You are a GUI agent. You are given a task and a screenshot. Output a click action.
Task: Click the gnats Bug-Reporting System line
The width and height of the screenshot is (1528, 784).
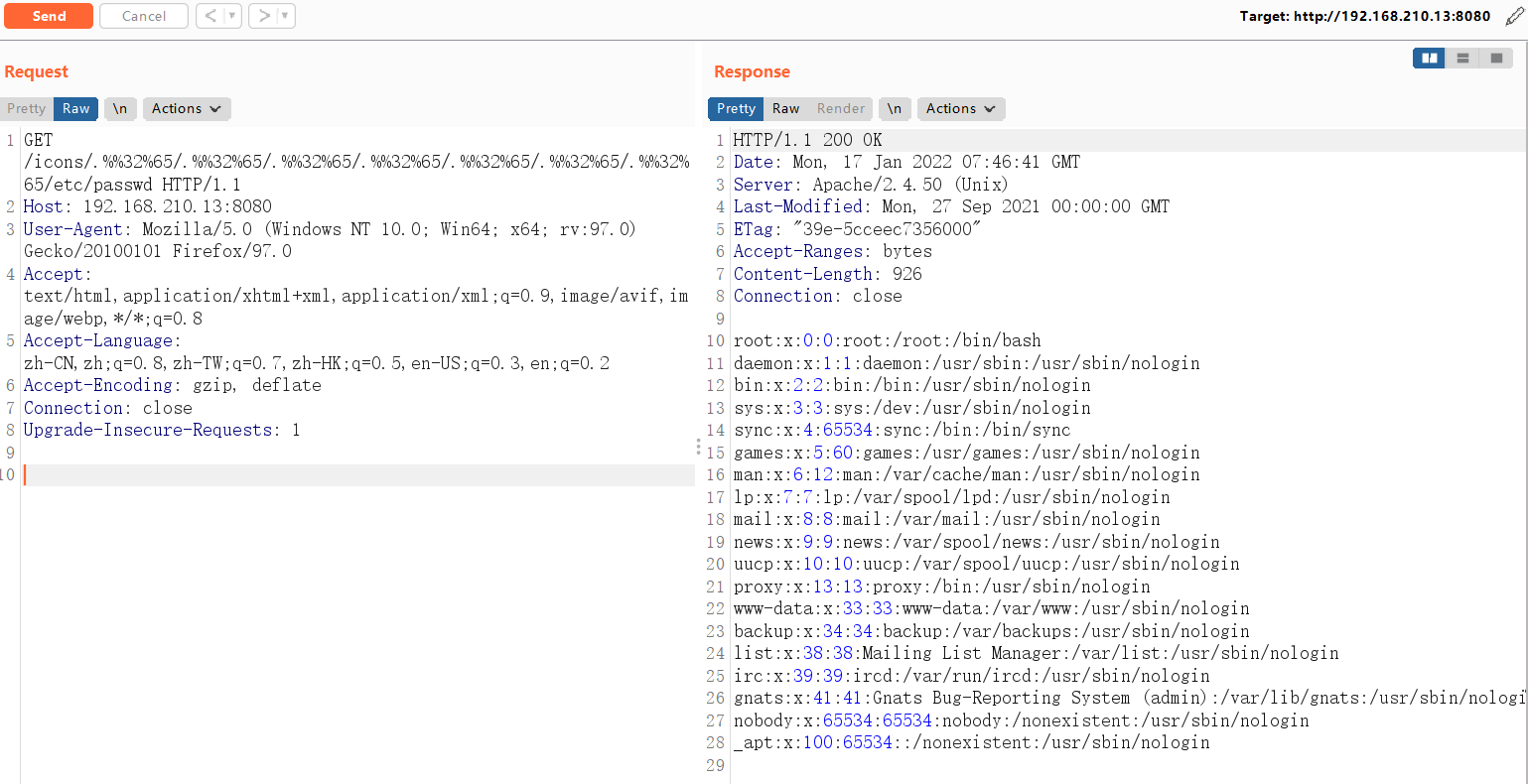tap(1129, 698)
